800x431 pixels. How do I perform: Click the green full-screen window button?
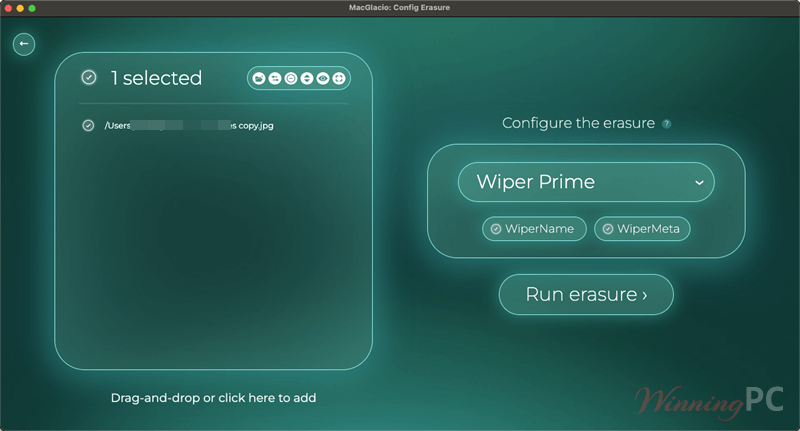(32, 8)
